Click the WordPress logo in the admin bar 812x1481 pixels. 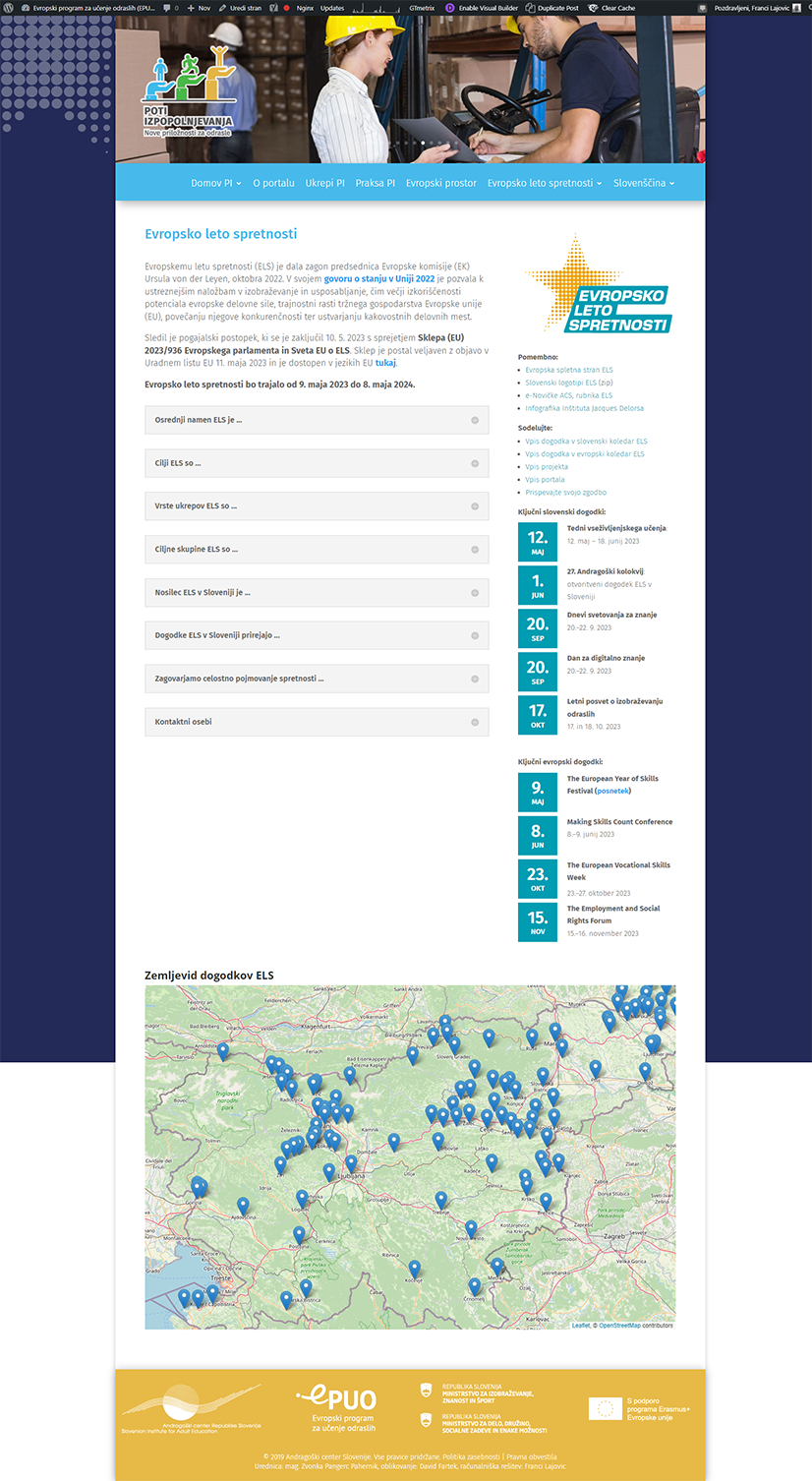point(8,8)
